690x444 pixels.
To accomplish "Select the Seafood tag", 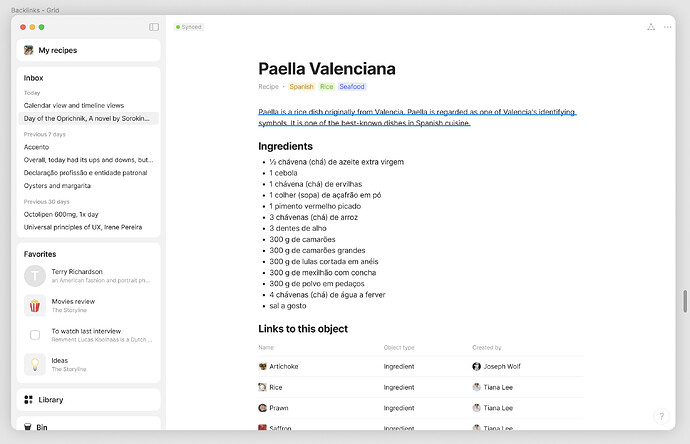I will click(x=352, y=87).
